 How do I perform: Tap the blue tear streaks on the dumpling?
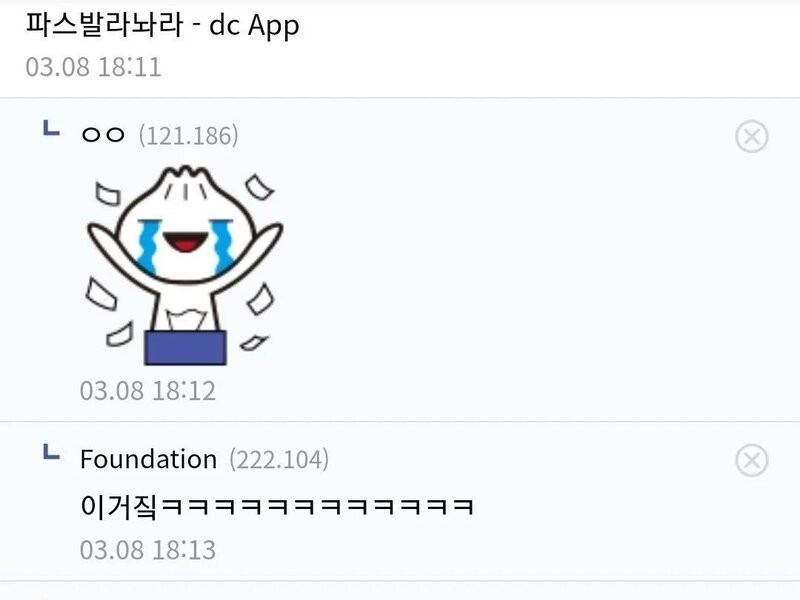click(149, 246)
